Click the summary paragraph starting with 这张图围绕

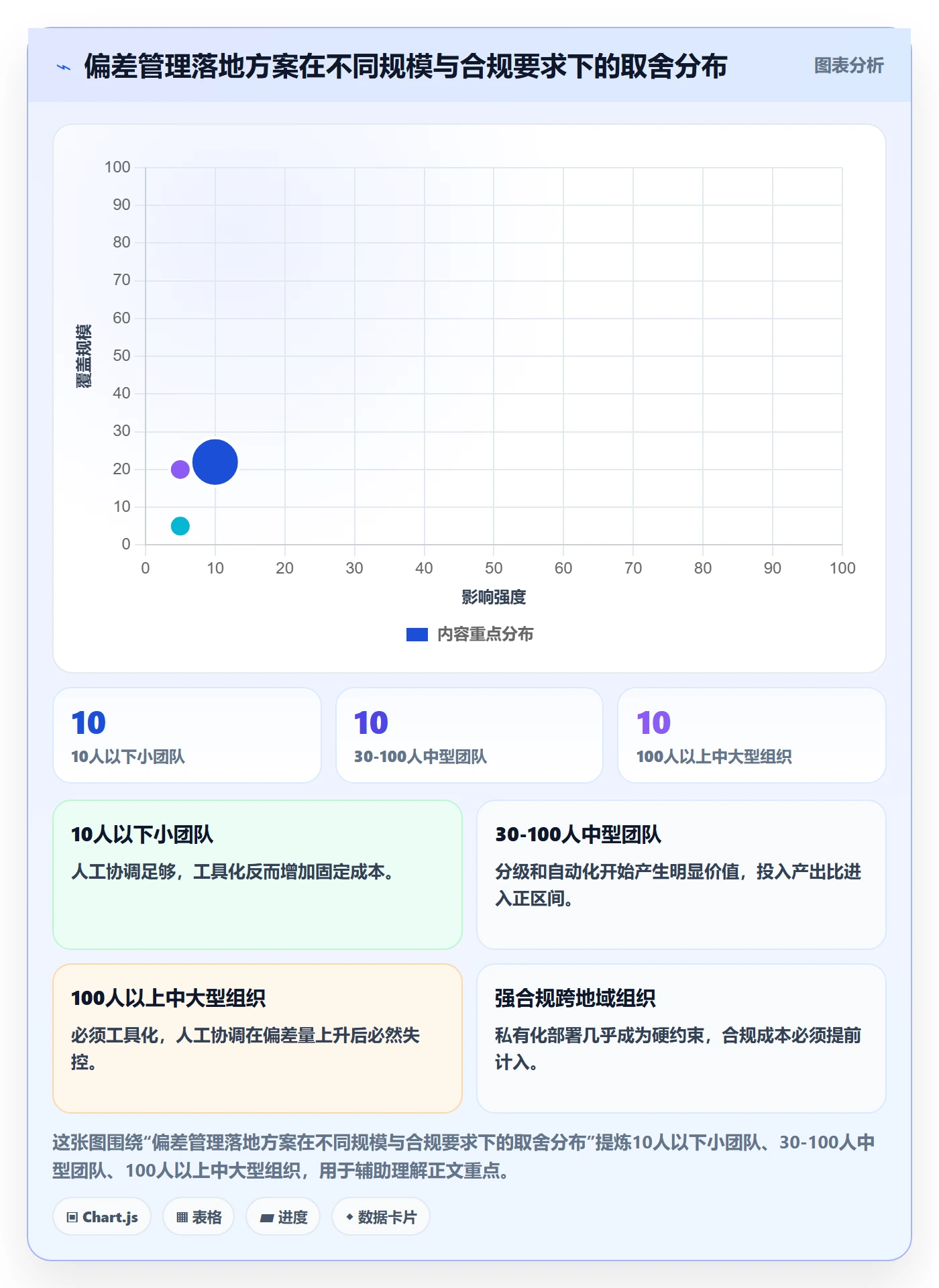click(x=463, y=1157)
